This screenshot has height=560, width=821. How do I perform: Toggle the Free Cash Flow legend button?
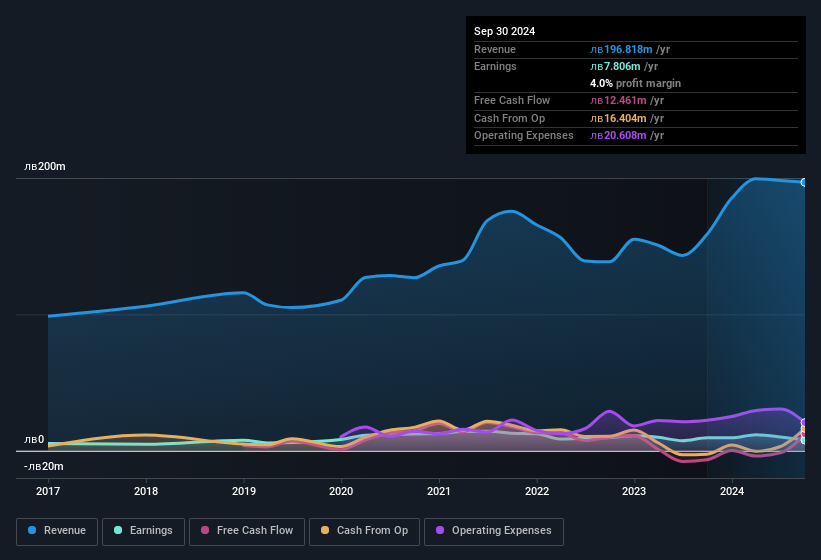pyautogui.click(x=247, y=531)
